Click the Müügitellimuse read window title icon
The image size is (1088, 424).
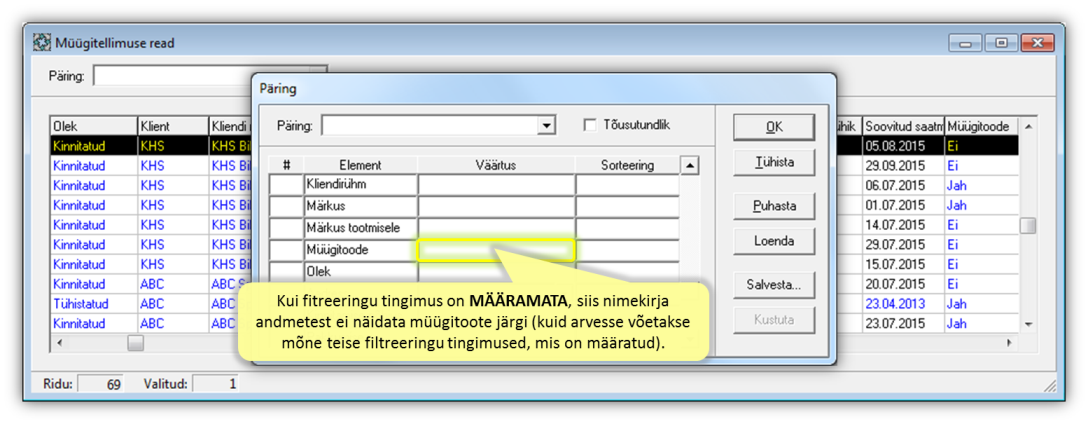coord(42,43)
